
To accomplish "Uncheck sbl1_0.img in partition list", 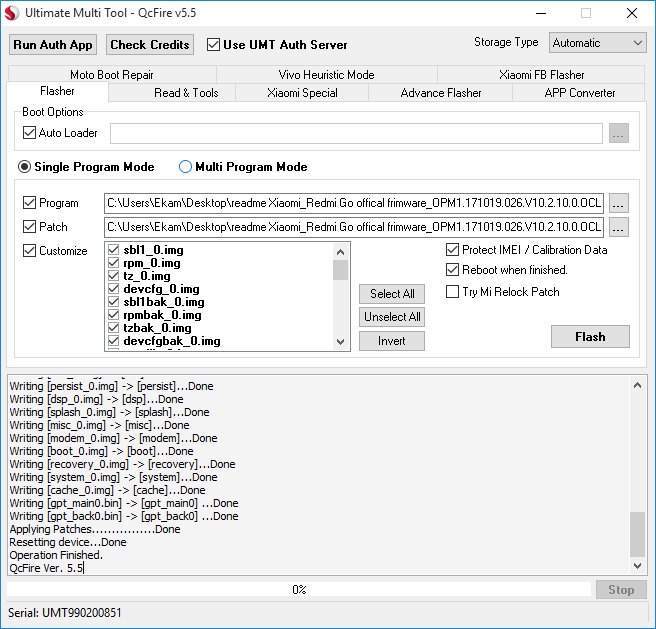I will tap(113, 250).
